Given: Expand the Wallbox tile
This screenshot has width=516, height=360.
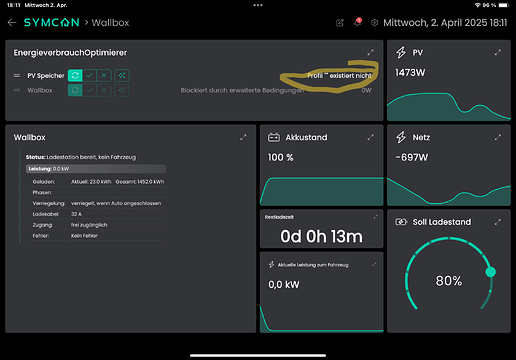Looking at the screenshot, I should [243, 137].
